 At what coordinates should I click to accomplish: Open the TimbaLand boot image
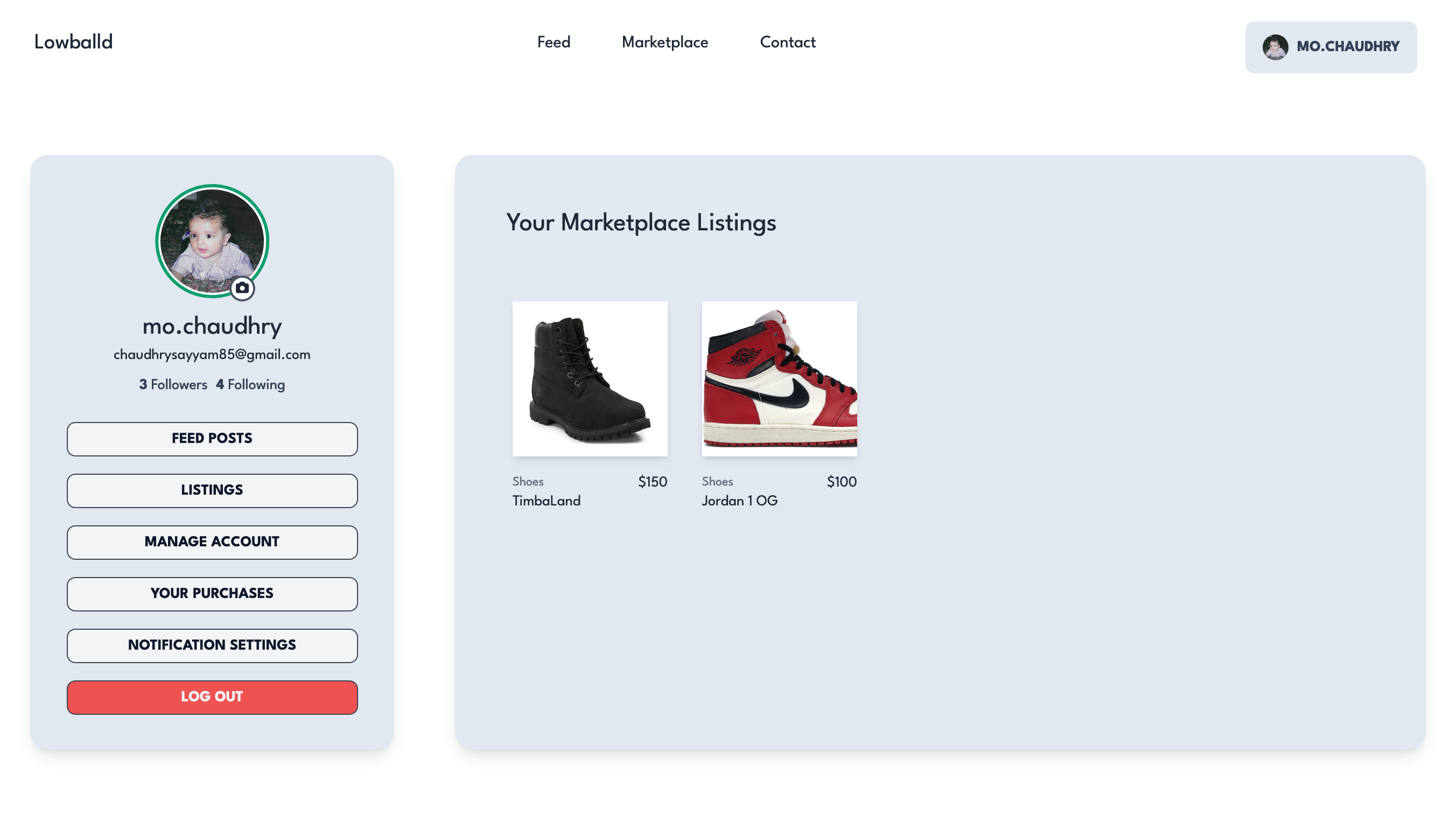(x=590, y=378)
